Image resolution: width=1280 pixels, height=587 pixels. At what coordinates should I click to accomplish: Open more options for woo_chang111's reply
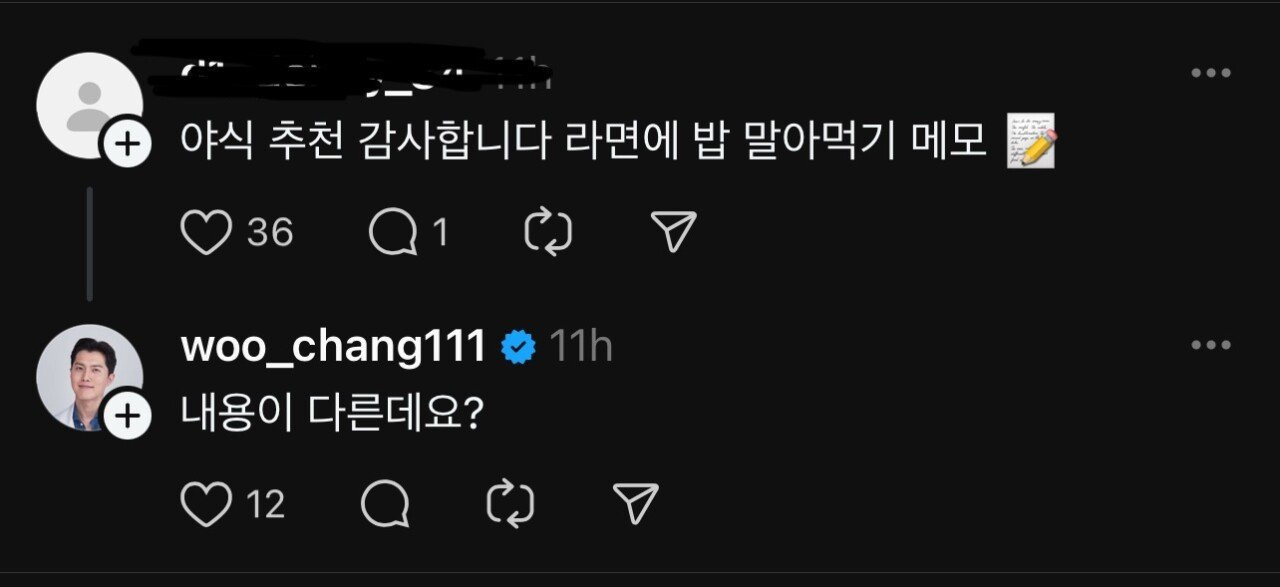(x=1210, y=345)
